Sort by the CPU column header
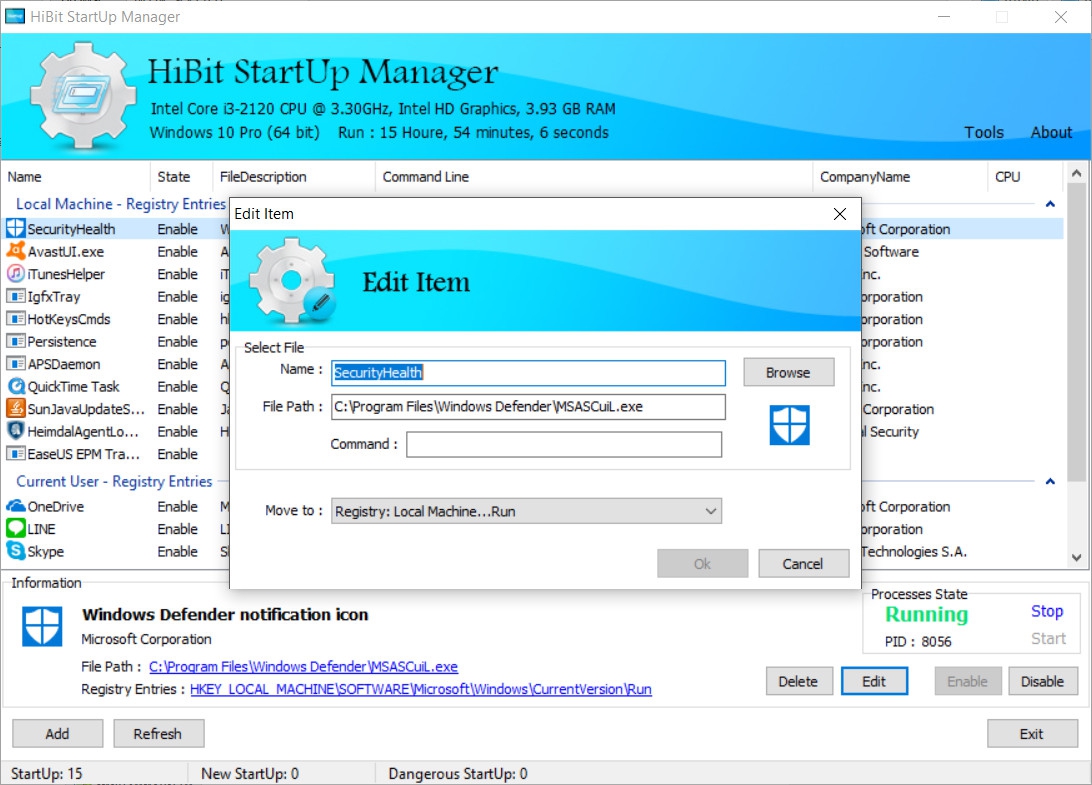1092x785 pixels. coord(1024,177)
